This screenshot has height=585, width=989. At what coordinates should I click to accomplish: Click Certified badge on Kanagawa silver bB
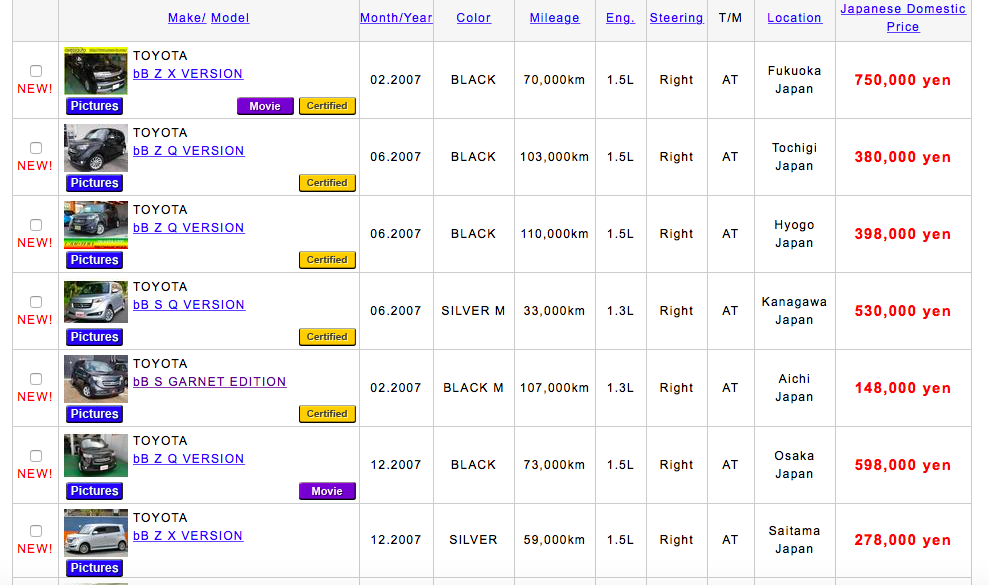coord(327,337)
